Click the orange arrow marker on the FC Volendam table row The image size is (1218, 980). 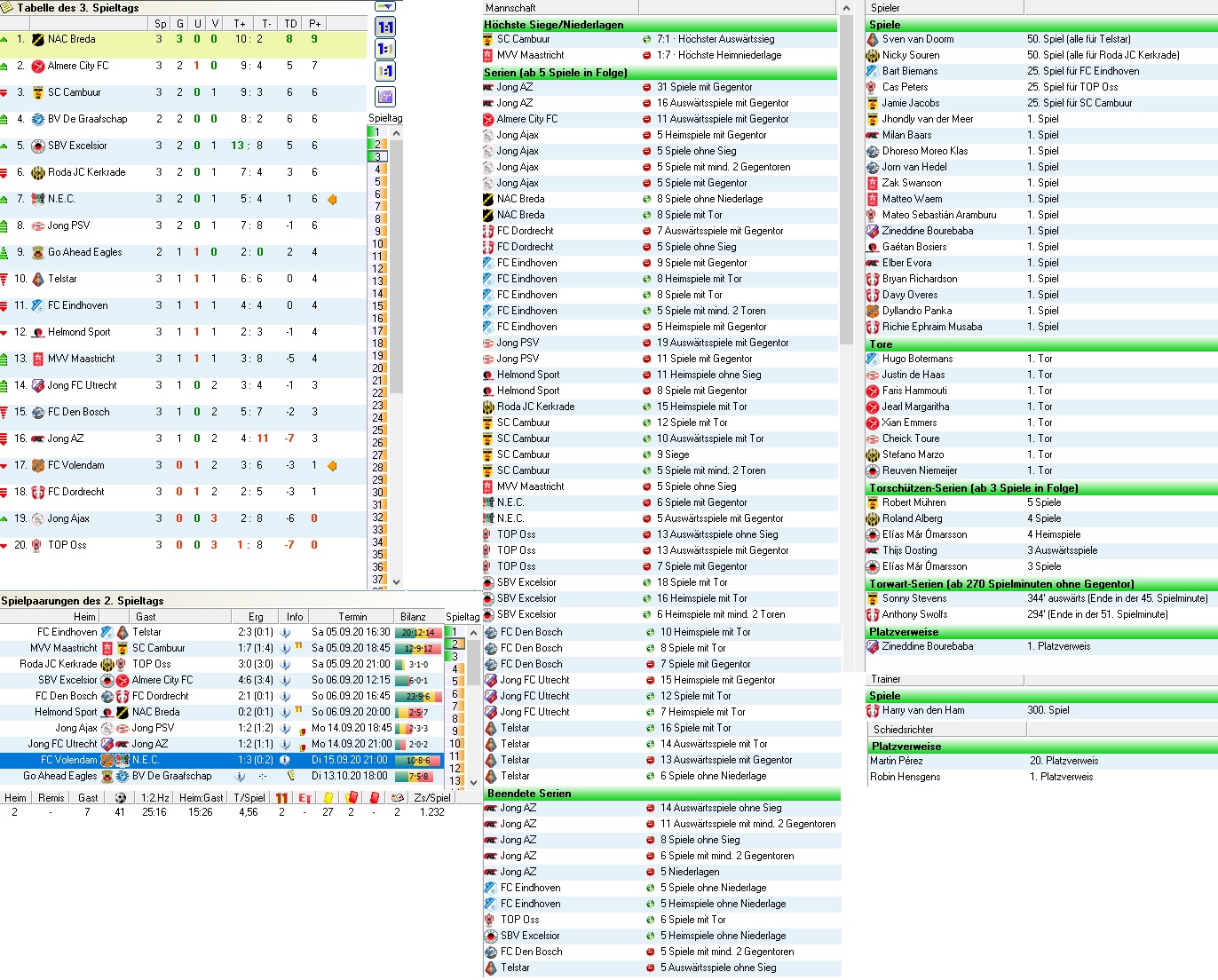332,466
